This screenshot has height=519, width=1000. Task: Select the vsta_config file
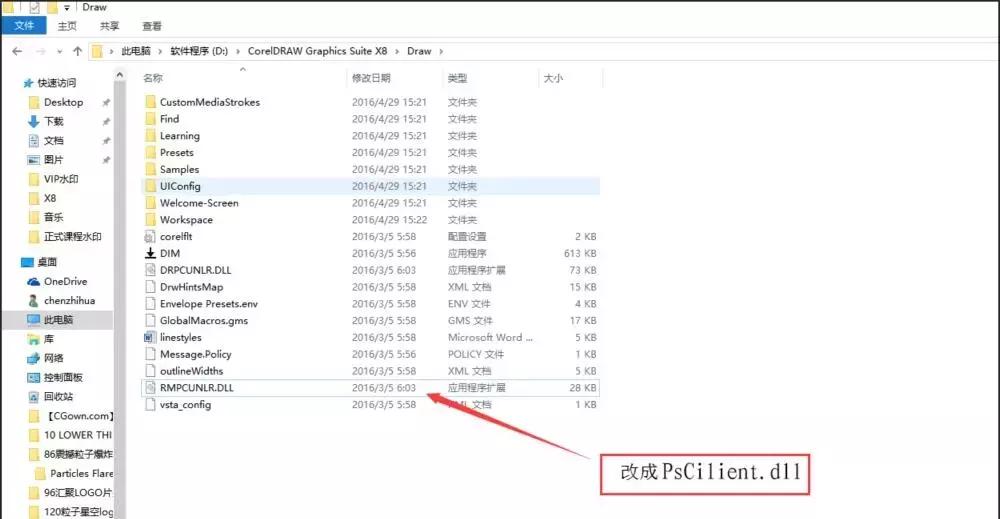click(185, 404)
